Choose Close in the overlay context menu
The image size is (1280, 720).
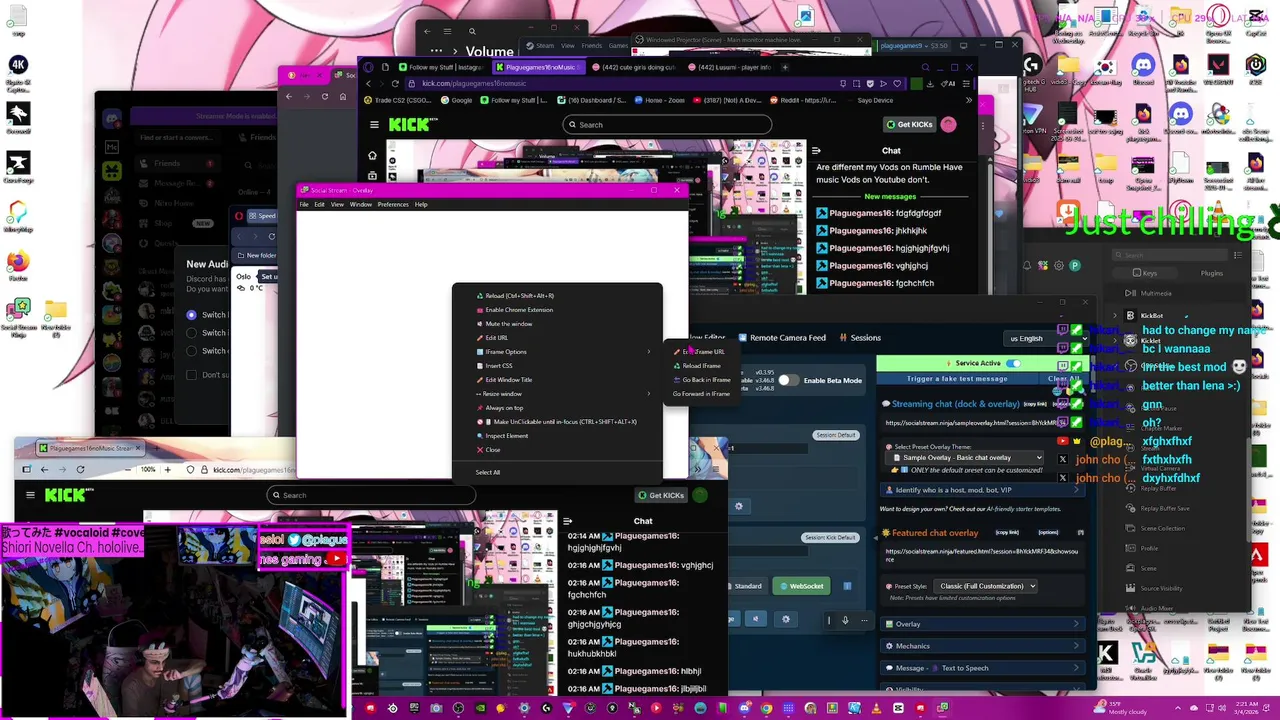tap(557, 450)
